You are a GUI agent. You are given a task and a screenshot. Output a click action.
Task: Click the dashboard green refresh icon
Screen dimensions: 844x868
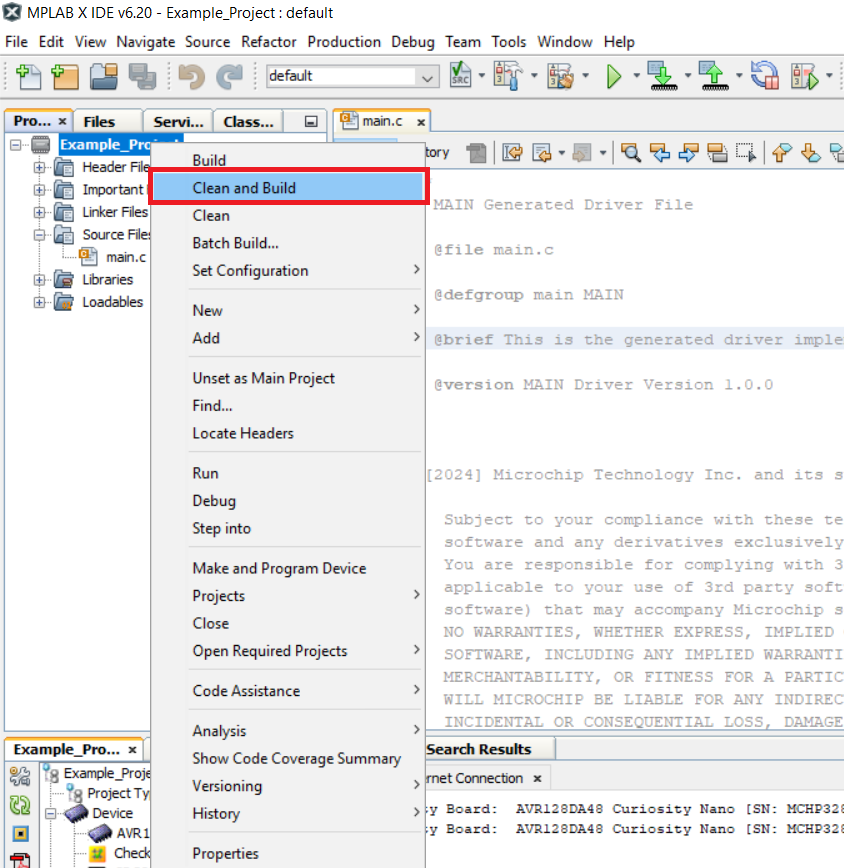[x=20, y=804]
